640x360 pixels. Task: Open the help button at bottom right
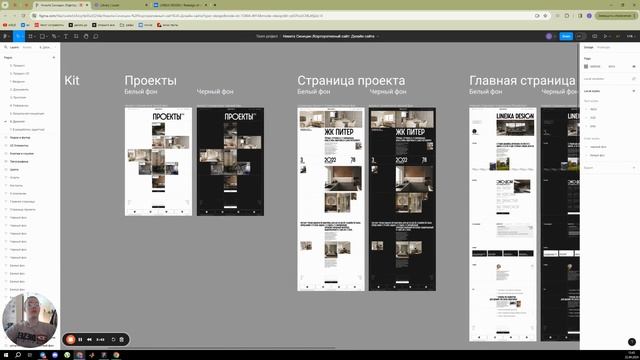click(x=632, y=342)
